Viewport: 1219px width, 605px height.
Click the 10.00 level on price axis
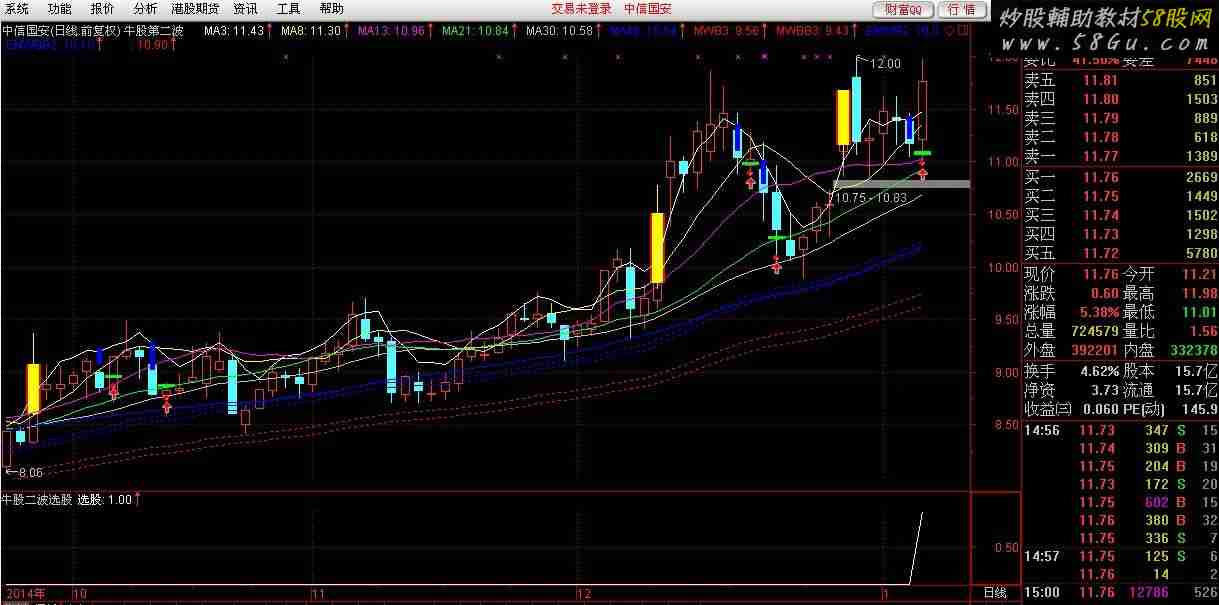click(x=1002, y=267)
